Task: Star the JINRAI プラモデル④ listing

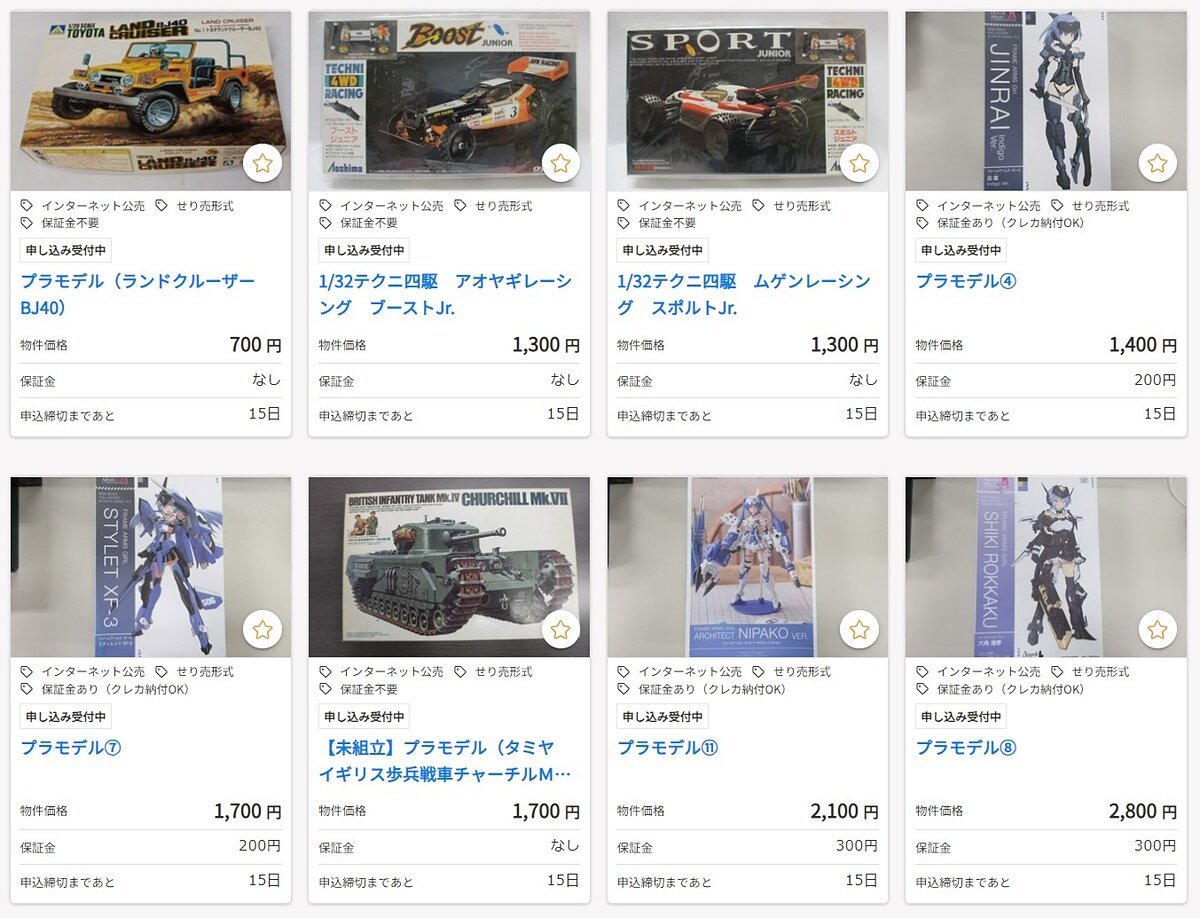Action: 1157,163
